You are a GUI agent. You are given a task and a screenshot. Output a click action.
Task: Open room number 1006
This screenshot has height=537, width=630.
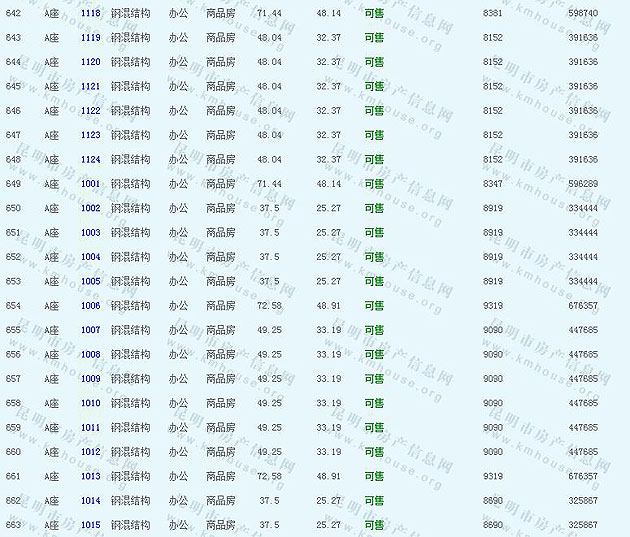(x=90, y=306)
